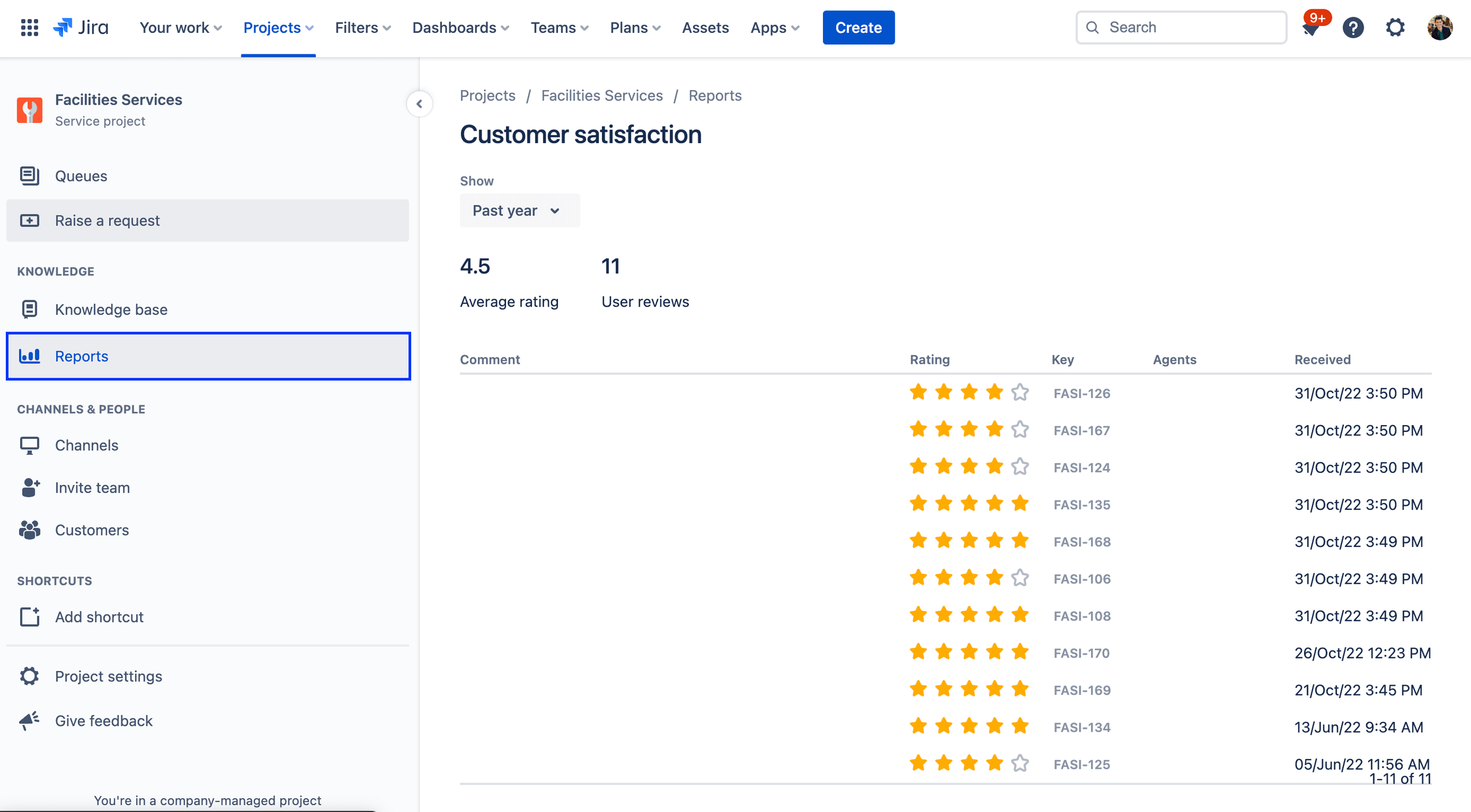Click the Knowledge base icon
The height and width of the screenshot is (812, 1471).
[x=30, y=309]
